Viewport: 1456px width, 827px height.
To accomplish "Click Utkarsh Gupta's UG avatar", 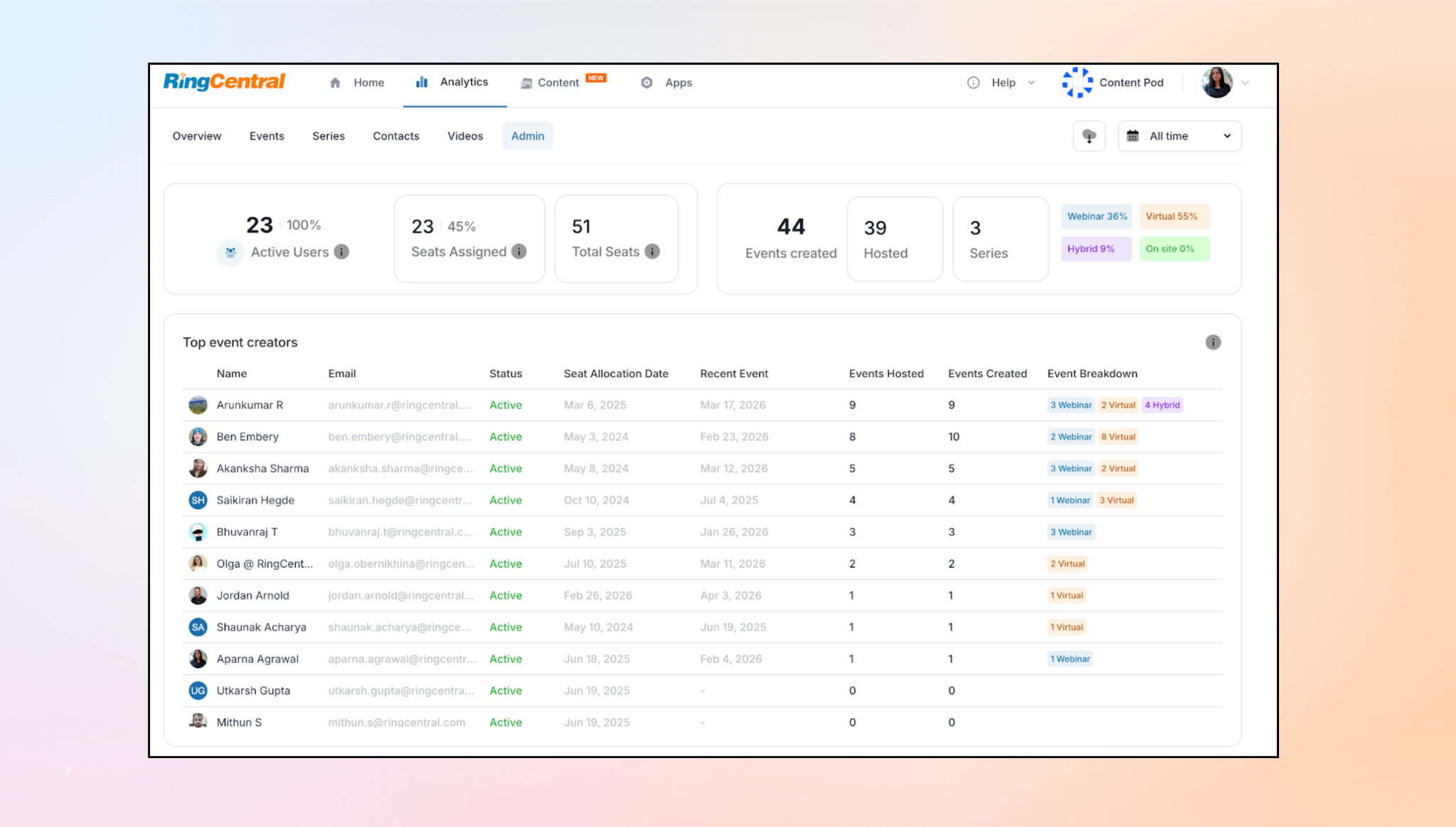I will coord(198,690).
